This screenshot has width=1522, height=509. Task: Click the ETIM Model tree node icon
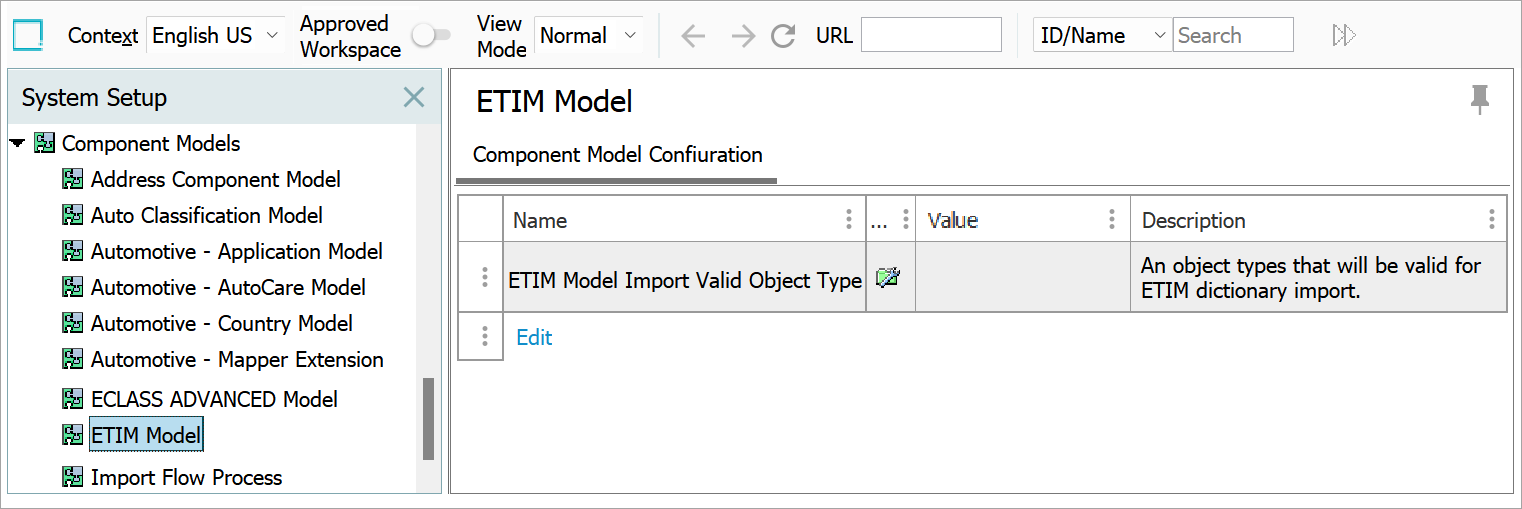(x=72, y=435)
